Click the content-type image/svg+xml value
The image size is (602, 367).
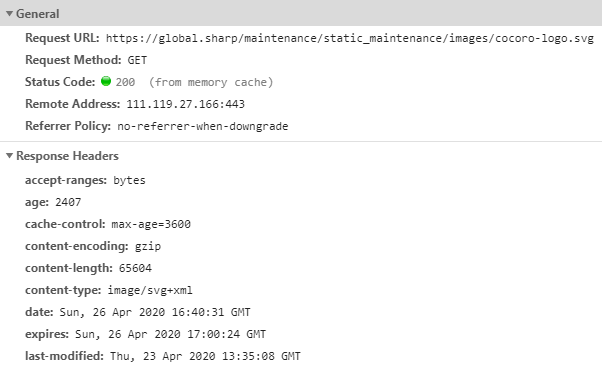click(150, 290)
